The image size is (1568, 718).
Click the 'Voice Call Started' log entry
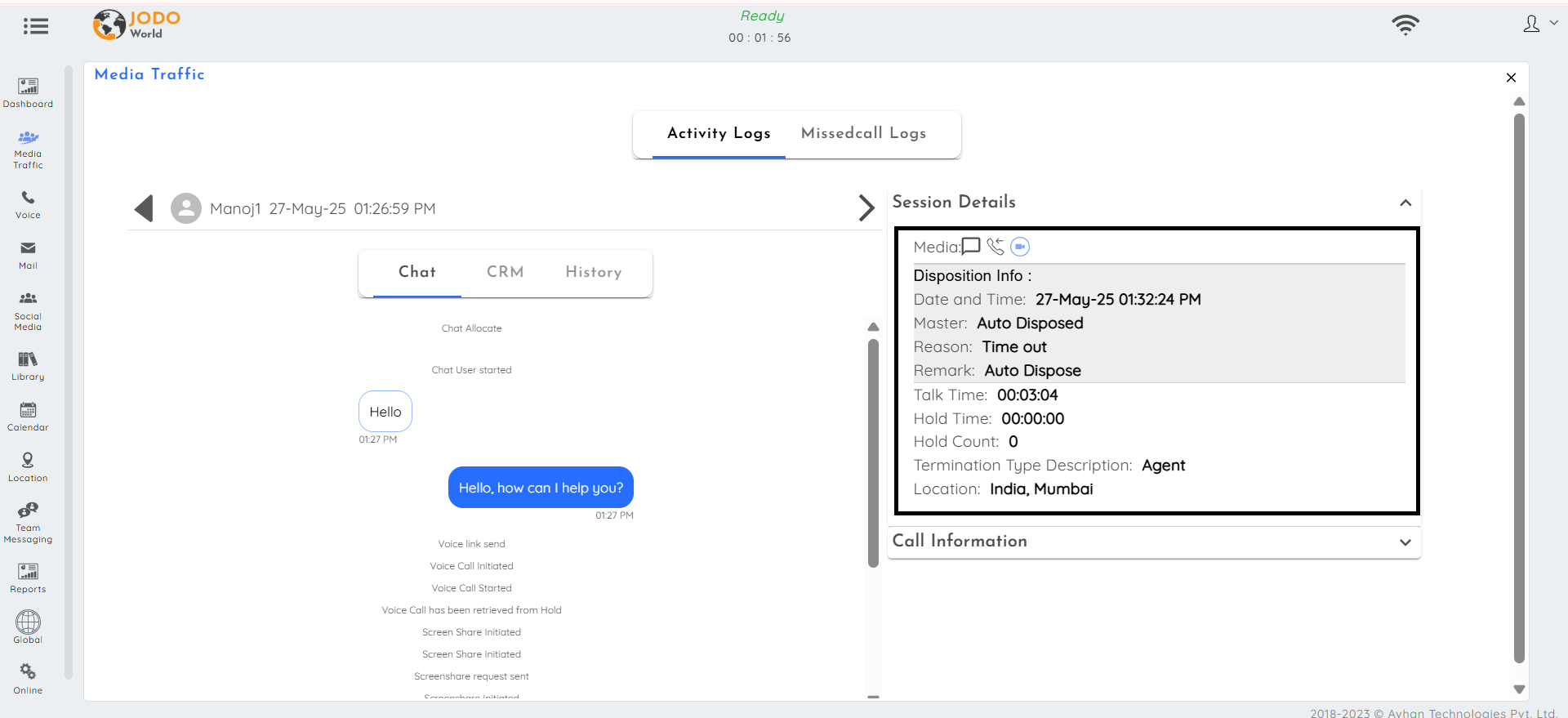tap(472, 588)
